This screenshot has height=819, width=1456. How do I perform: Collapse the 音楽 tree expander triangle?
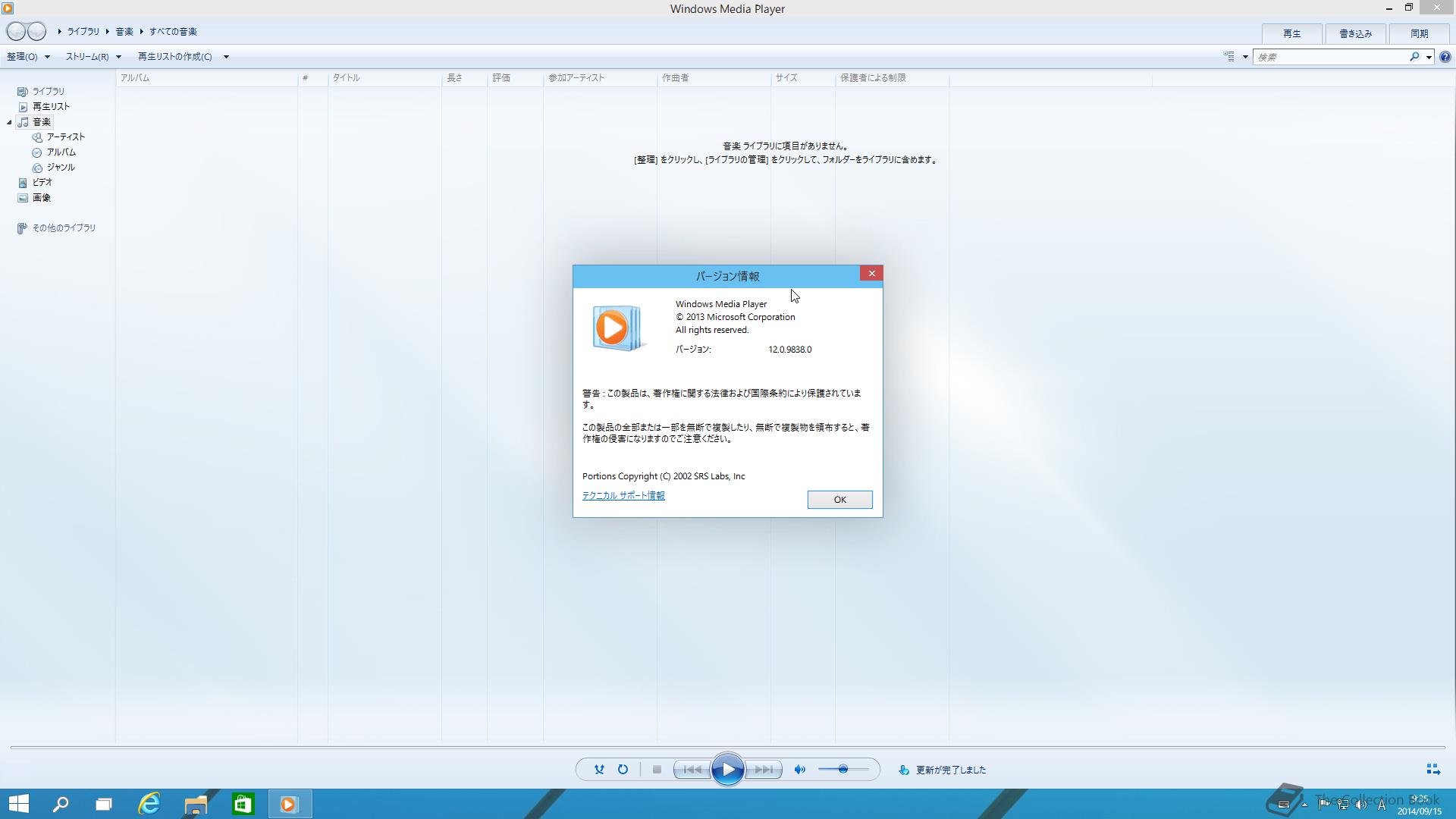pos(9,122)
